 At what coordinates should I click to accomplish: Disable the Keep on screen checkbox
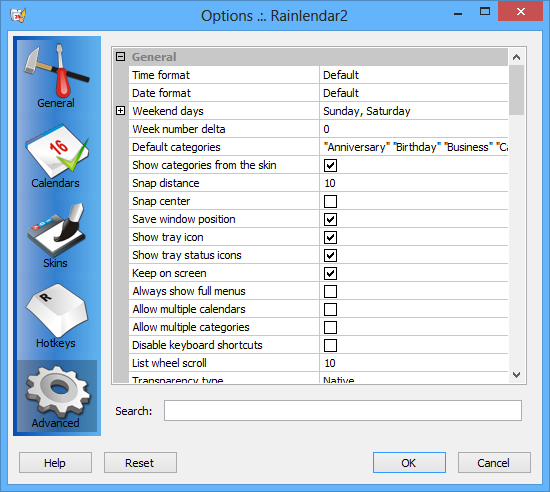330,274
